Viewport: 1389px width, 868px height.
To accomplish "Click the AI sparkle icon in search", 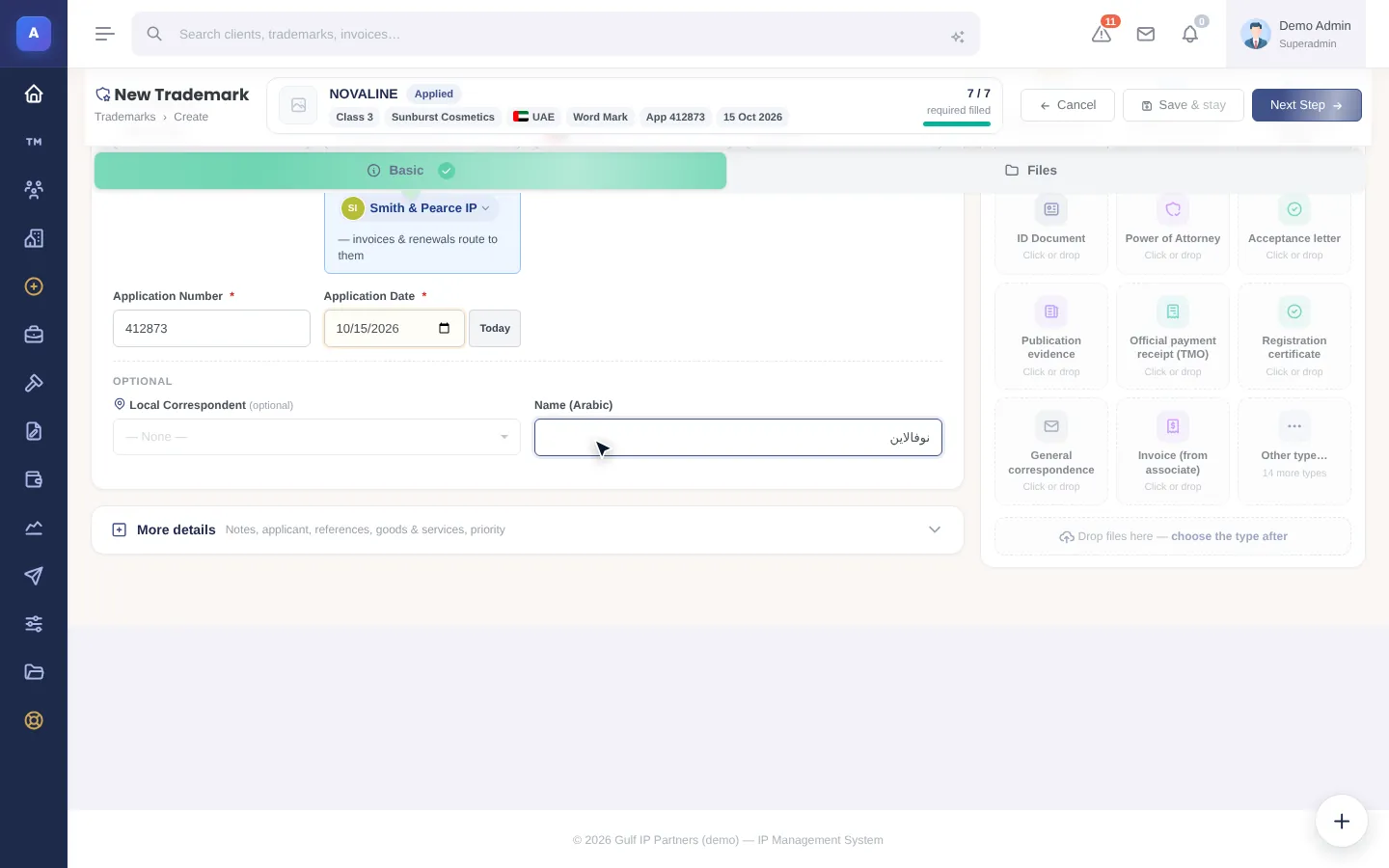I will click(x=958, y=37).
